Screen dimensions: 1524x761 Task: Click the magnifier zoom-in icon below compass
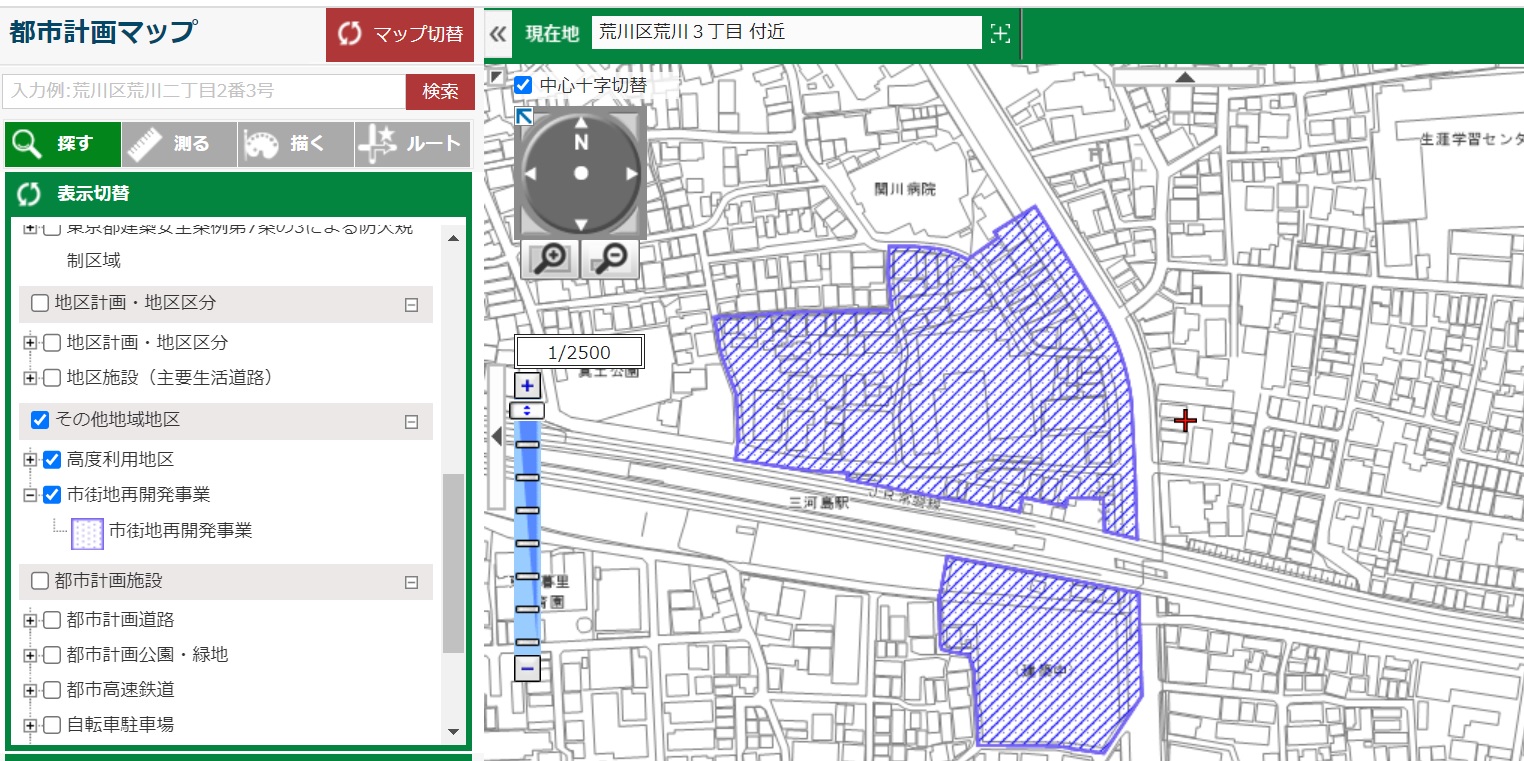click(549, 259)
